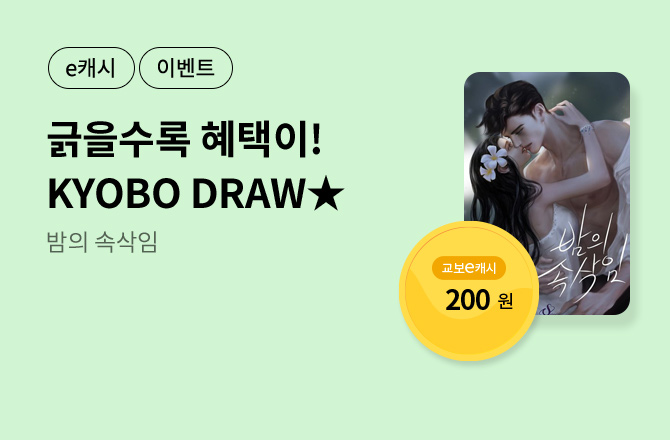This screenshot has height=440, width=670.
Task: Click the 200 number on the coin
Action: (467, 300)
